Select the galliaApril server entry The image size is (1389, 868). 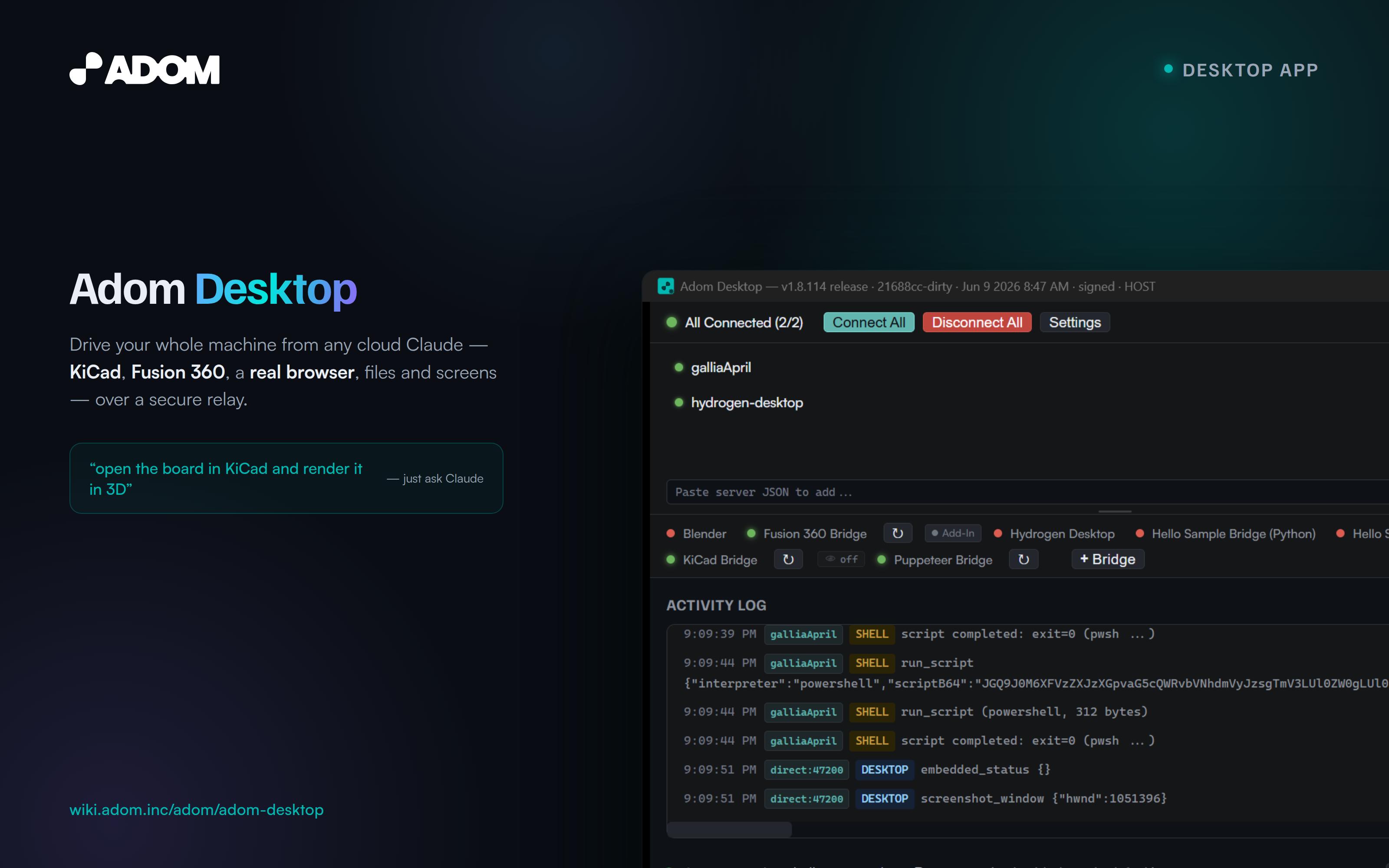coord(721,368)
